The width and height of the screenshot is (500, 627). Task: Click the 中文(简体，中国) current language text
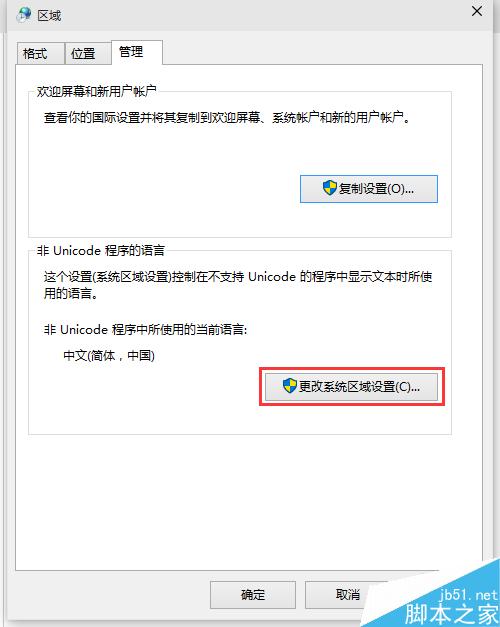[x=109, y=355]
